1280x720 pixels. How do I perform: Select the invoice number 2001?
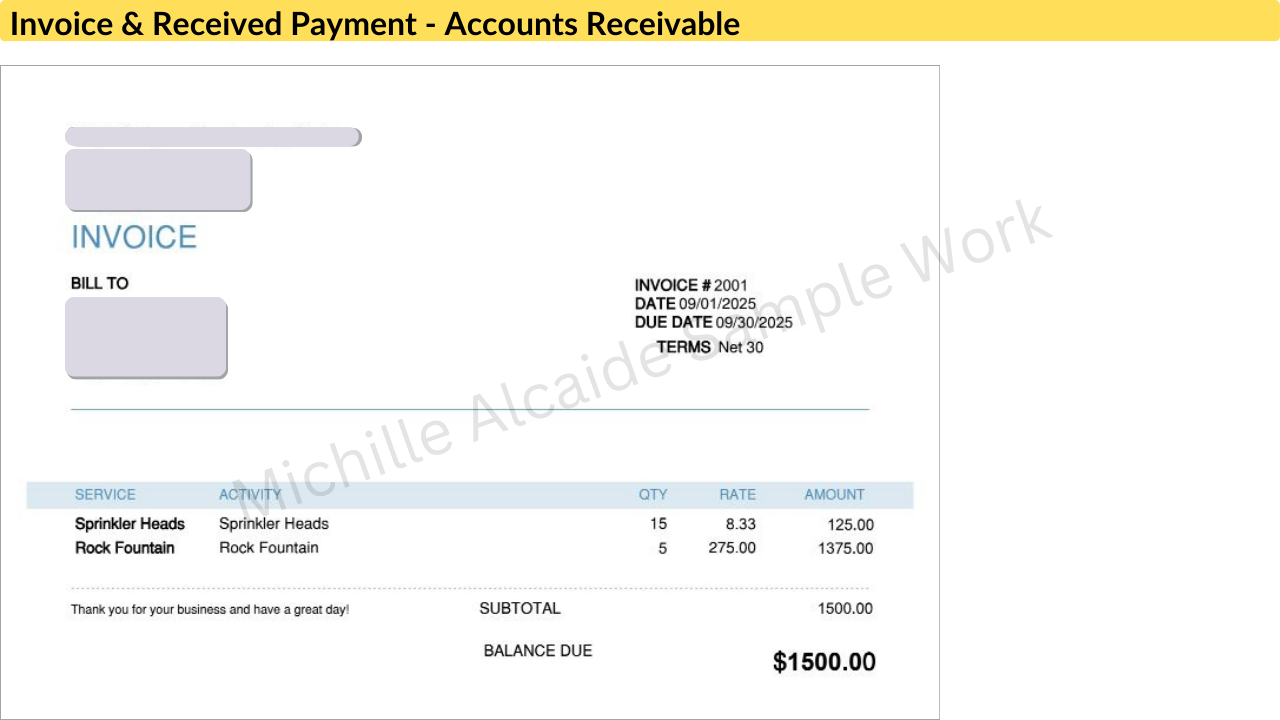(731, 285)
